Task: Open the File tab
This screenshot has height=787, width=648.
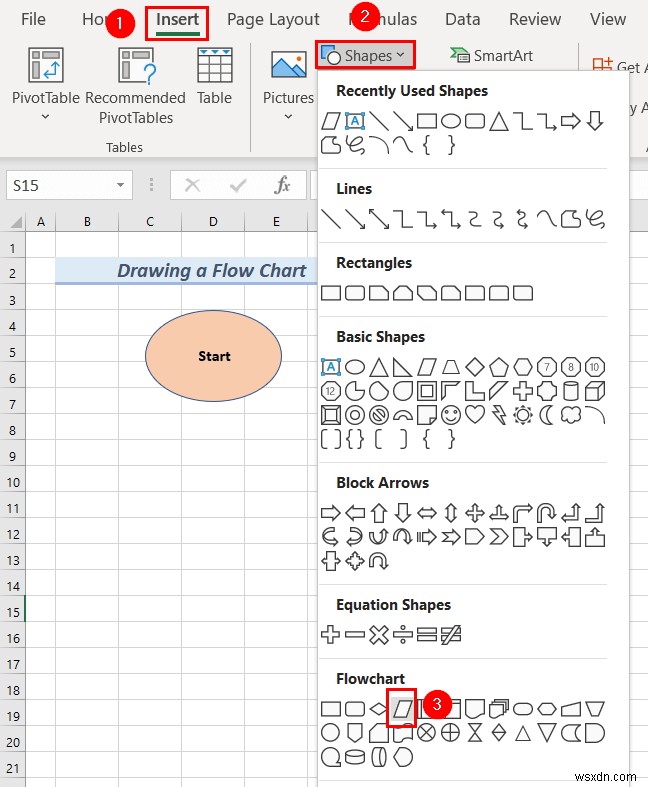Action: click(x=33, y=19)
